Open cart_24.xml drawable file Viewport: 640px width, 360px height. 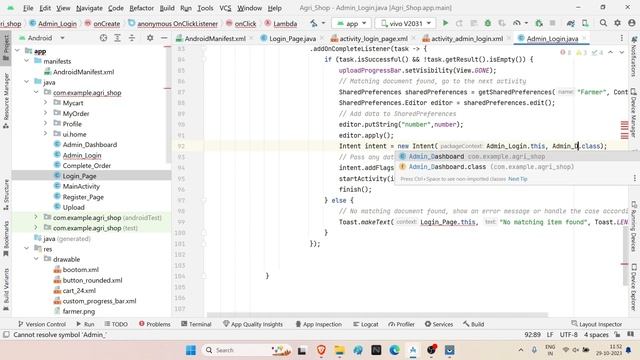click(x=79, y=290)
